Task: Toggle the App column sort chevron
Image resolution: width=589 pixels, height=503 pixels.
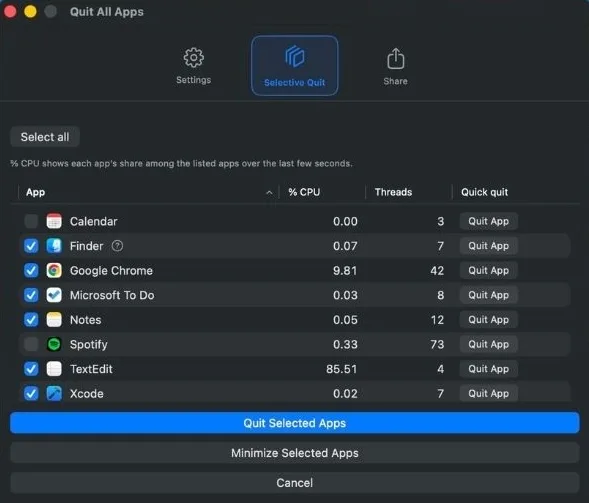Action: pos(269,192)
